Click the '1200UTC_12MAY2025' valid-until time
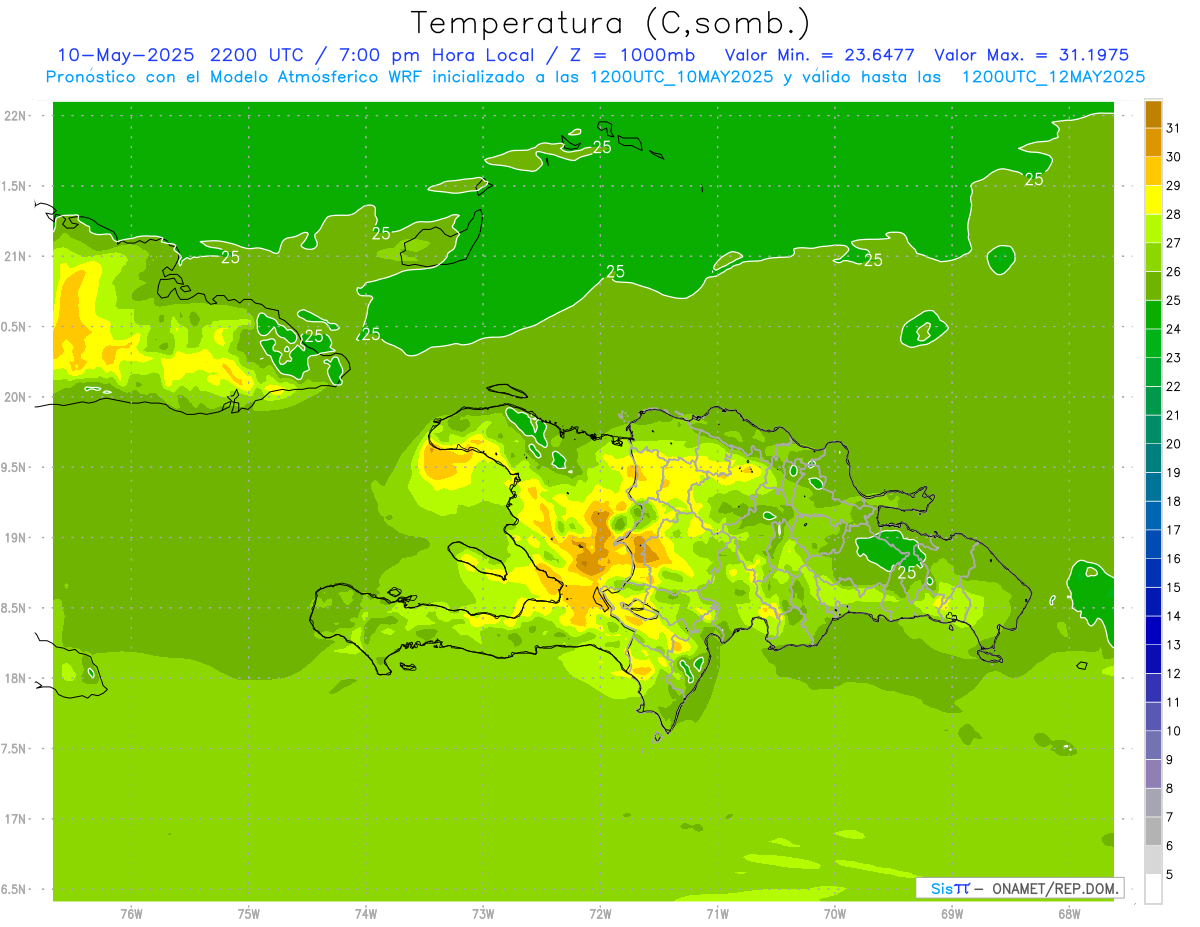Viewport: 1200px width, 927px height. 1053,76
